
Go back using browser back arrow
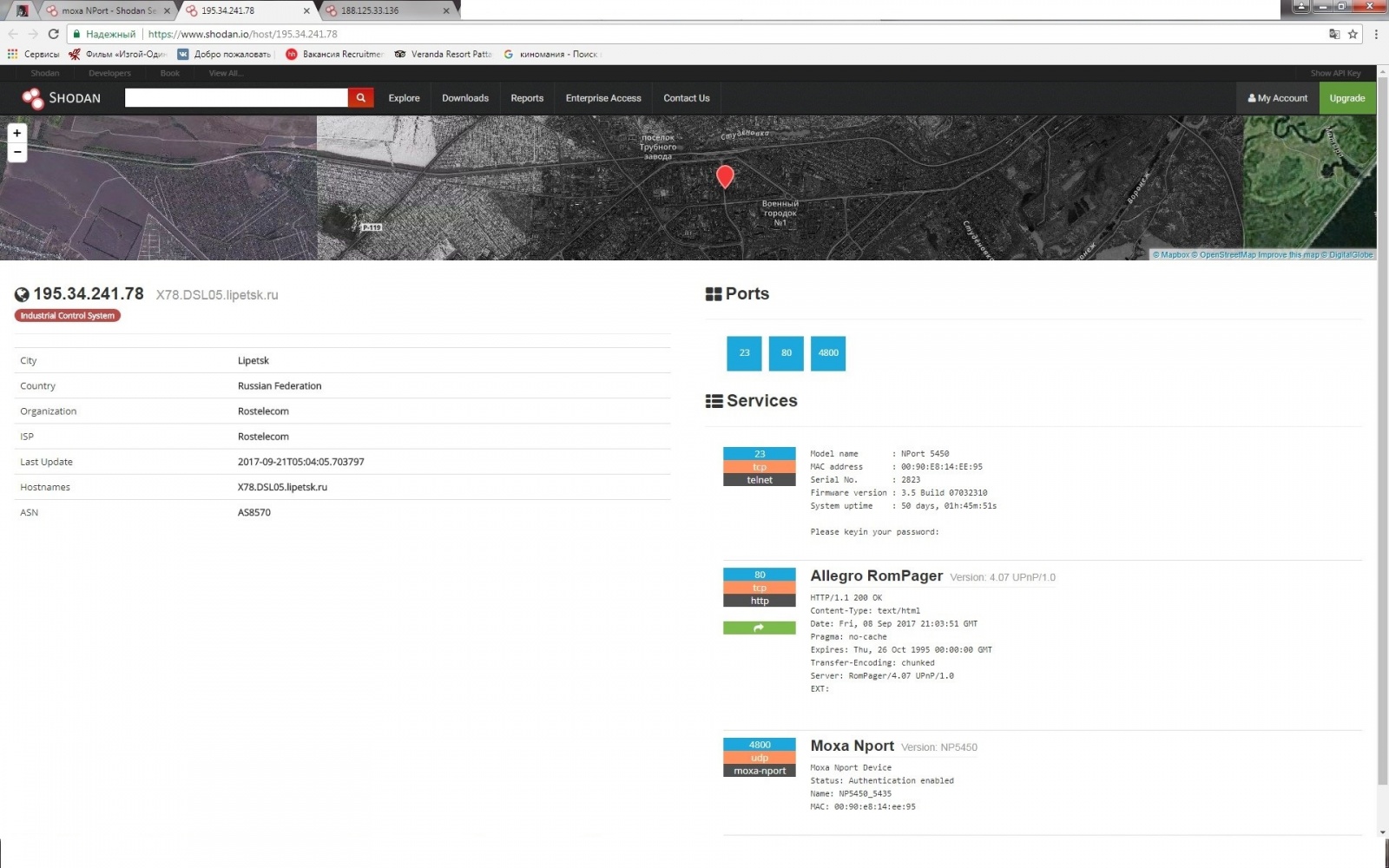point(12,34)
